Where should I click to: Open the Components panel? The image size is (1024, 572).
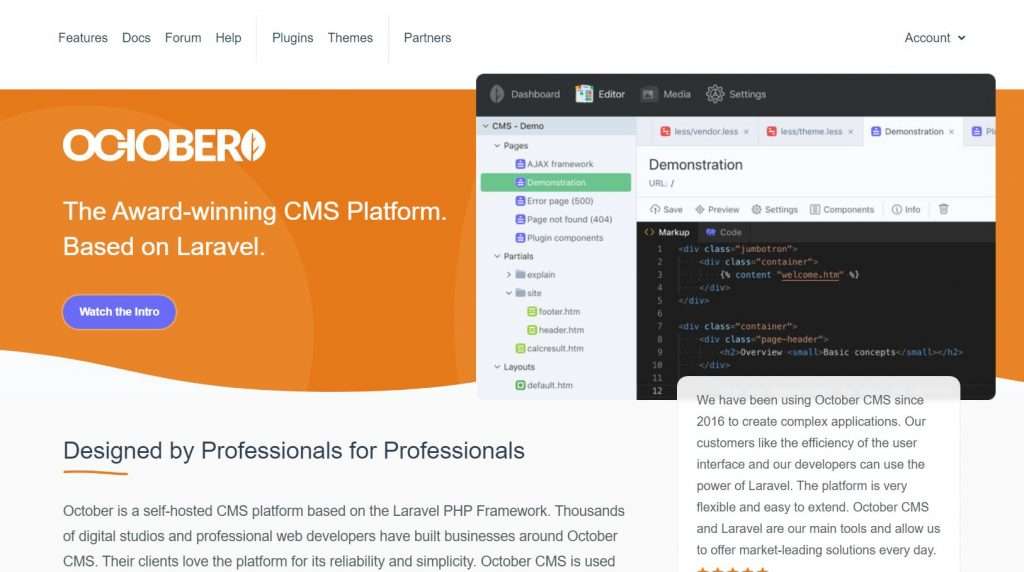[x=842, y=210]
